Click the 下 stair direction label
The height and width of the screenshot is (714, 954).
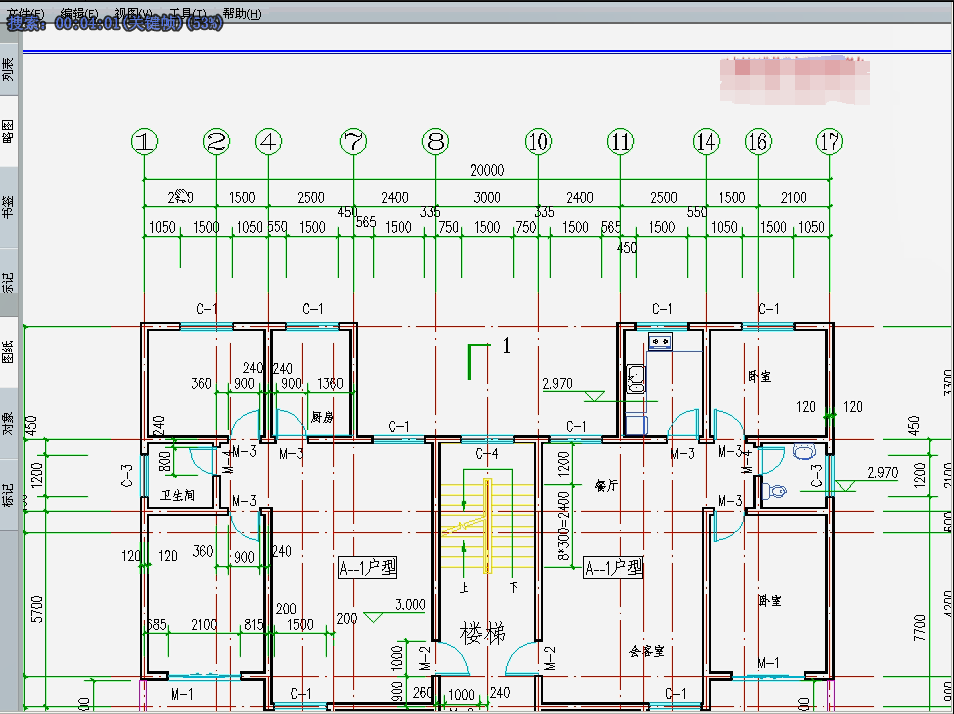(514, 587)
